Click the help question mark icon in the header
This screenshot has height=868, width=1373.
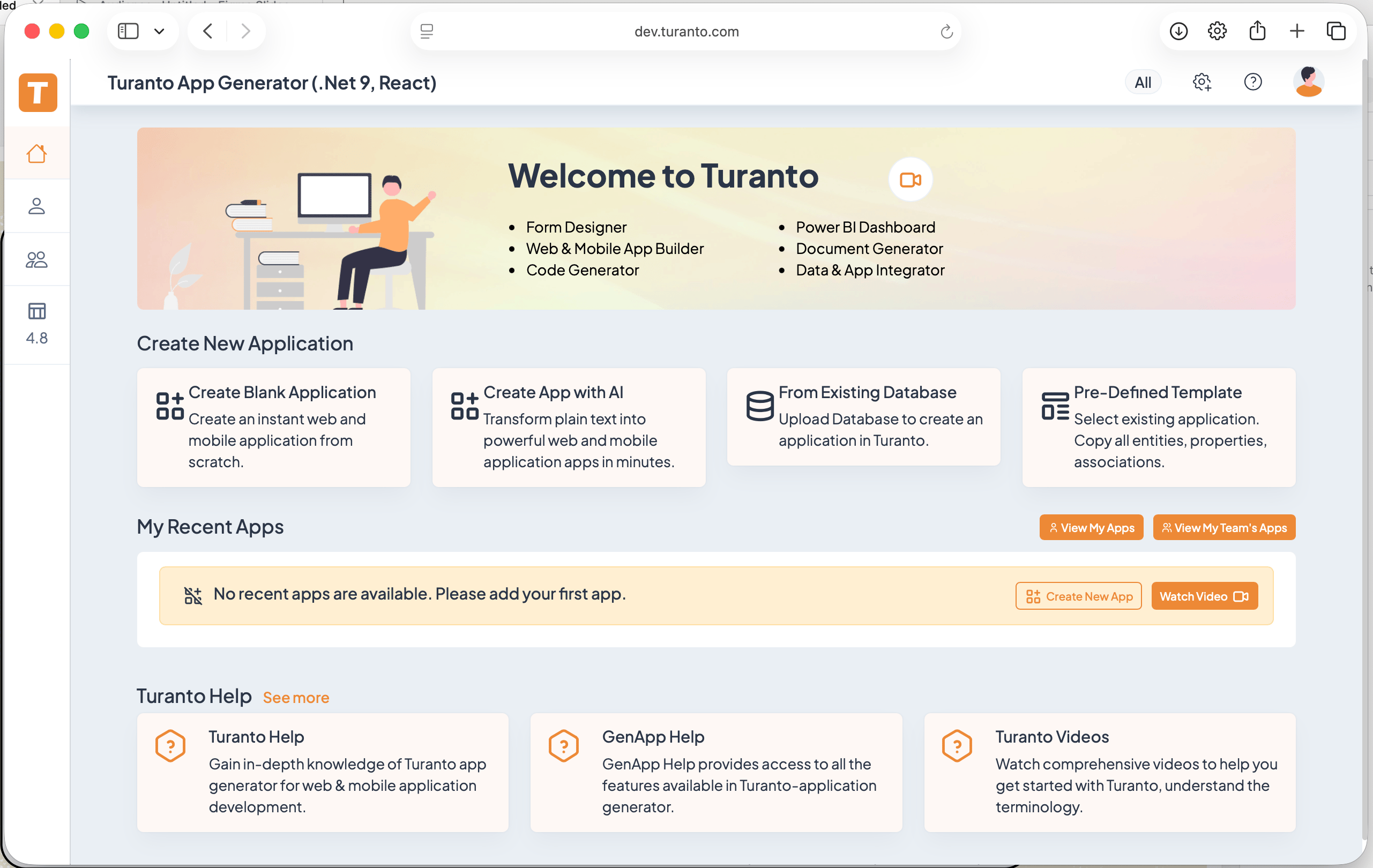click(1253, 83)
